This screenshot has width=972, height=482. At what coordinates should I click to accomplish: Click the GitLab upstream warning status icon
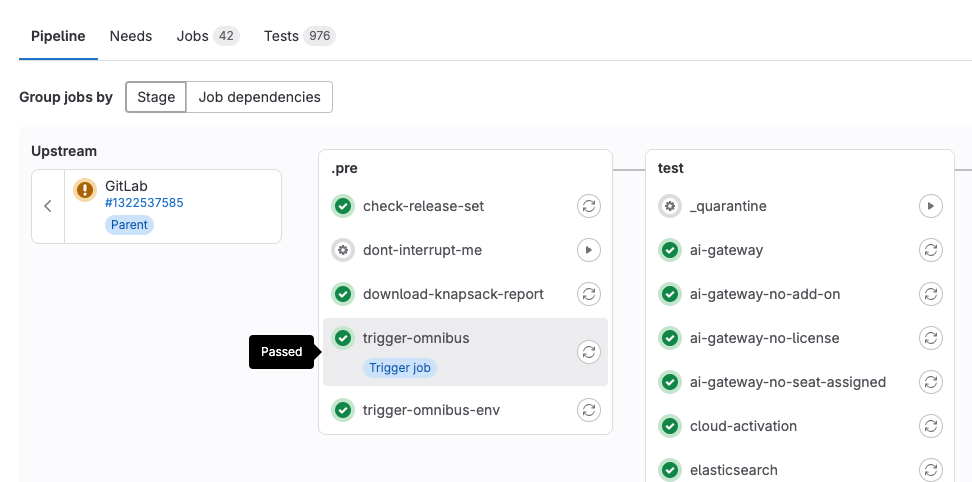(85, 189)
